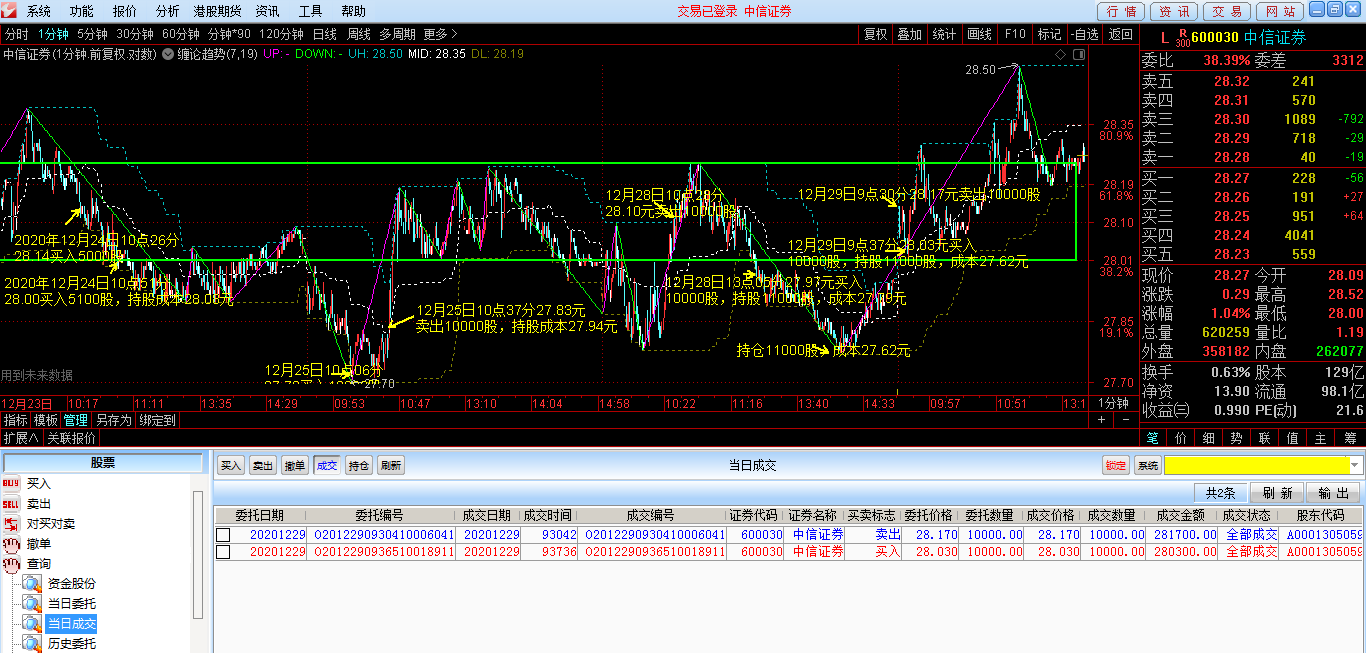Click the SELL icon next to 卖出
1366x653 pixels.
[11, 504]
